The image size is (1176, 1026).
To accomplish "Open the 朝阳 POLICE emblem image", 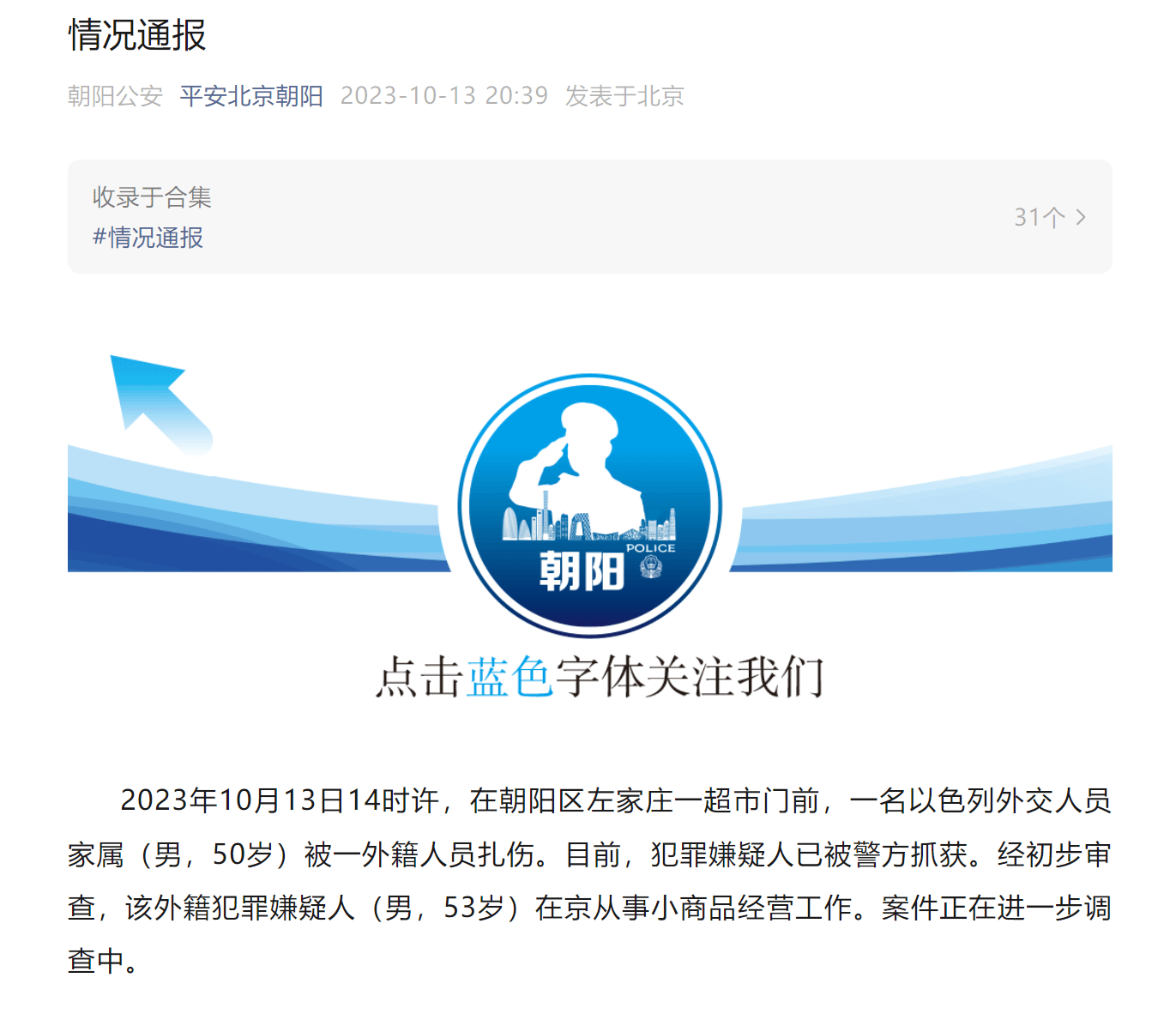I will tap(590, 505).
